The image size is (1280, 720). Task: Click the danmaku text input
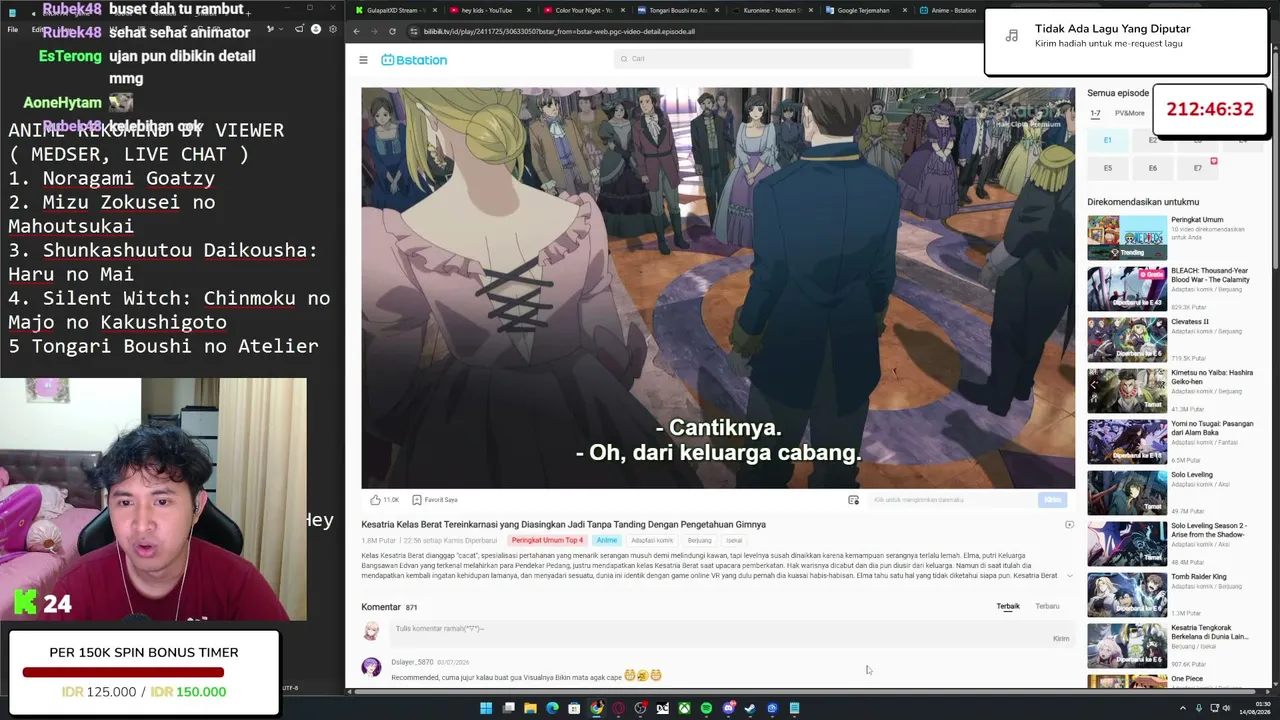952,500
